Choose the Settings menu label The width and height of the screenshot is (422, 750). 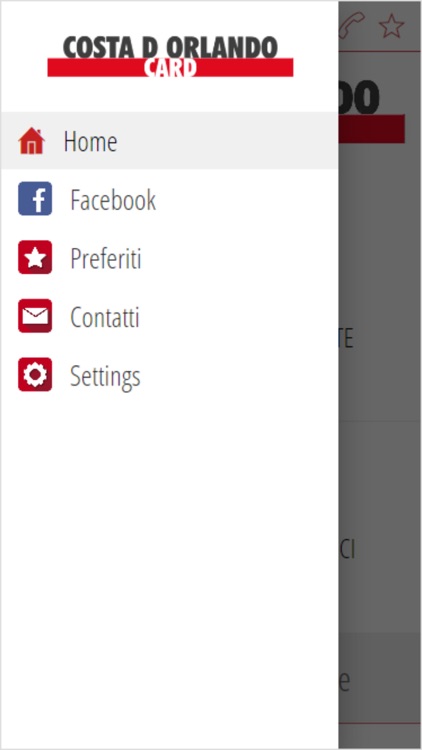105,376
